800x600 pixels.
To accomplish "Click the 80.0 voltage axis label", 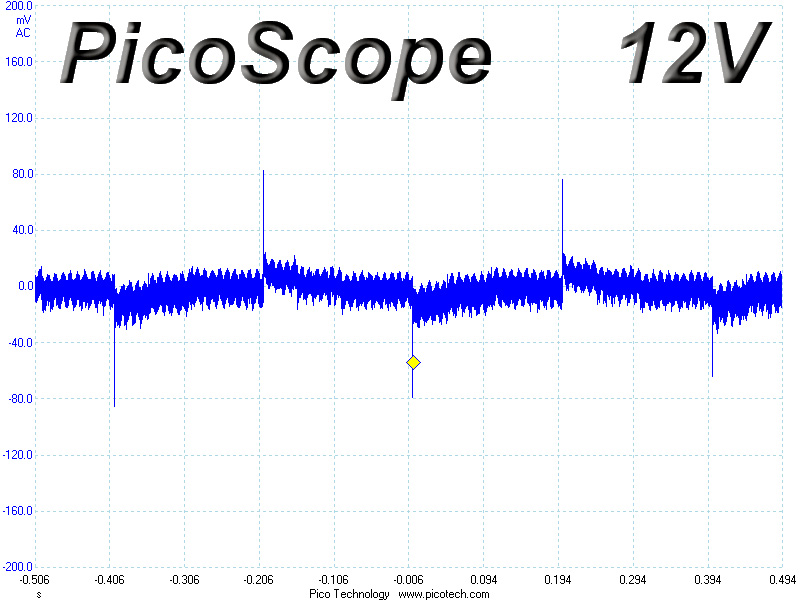I will tap(22, 174).
